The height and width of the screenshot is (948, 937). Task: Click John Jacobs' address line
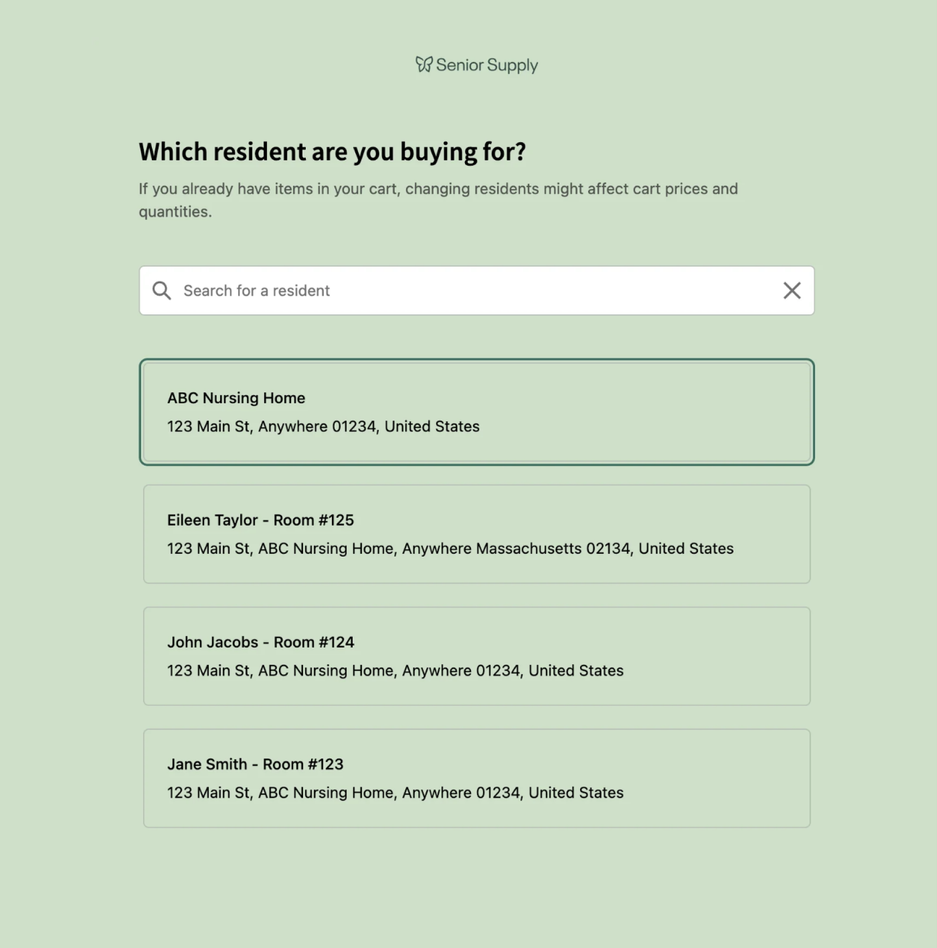coord(395,670)
